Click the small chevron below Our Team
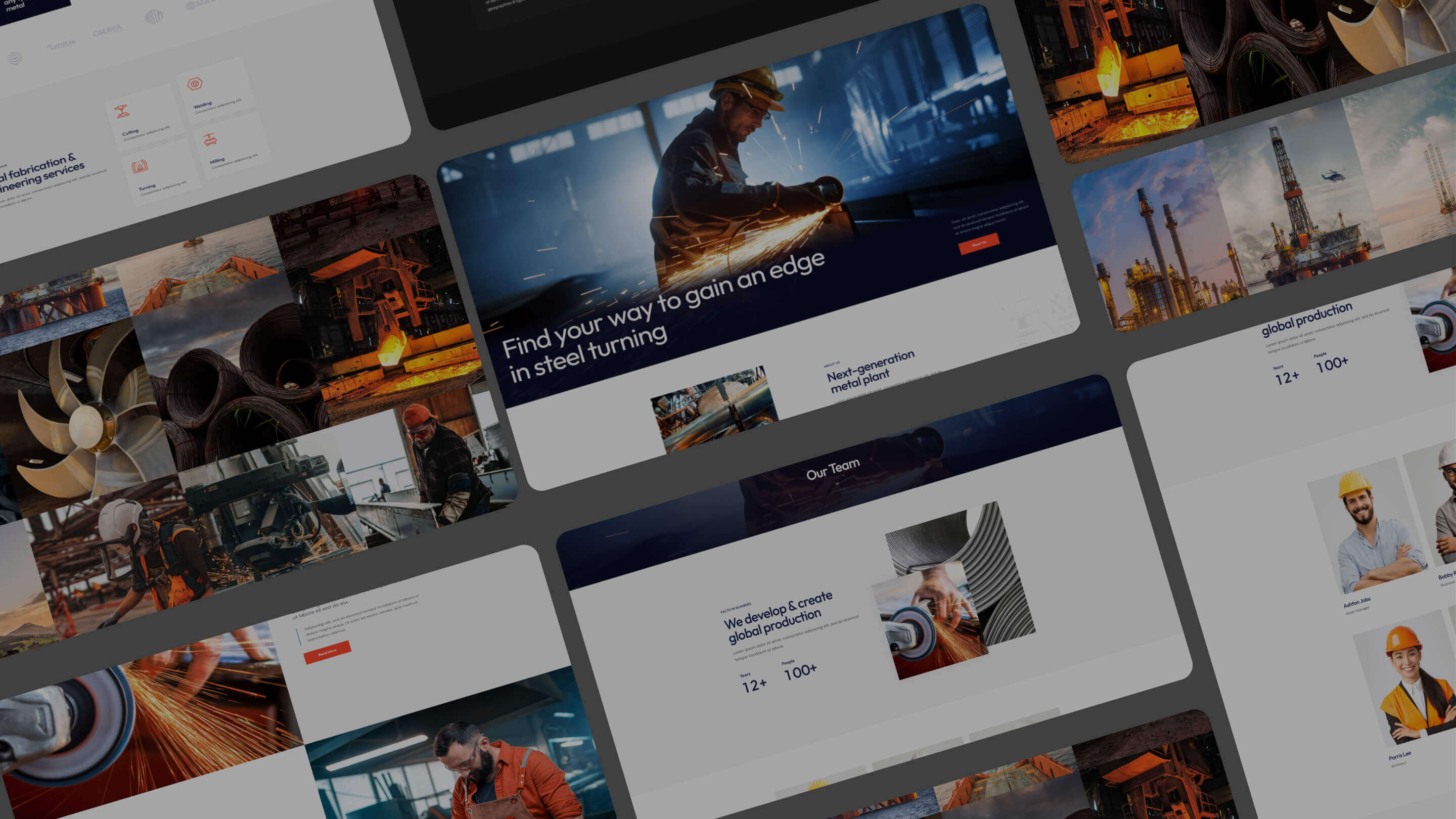This screenshot has height=819, width=1456. point(837,484)
